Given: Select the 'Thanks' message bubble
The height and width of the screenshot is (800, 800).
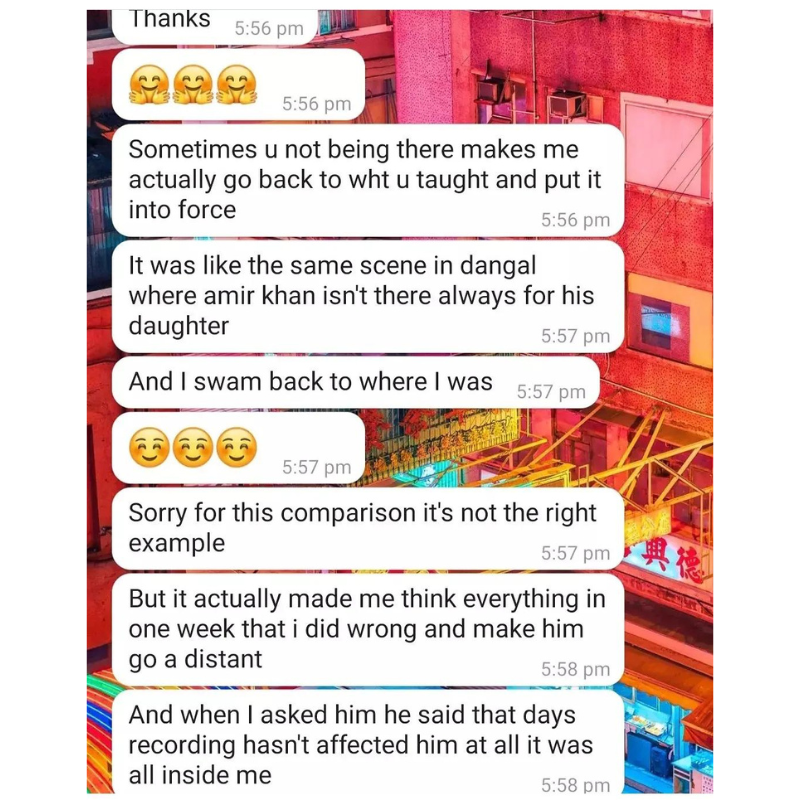Looking at the screenshot, I should (x=215, y=27).
